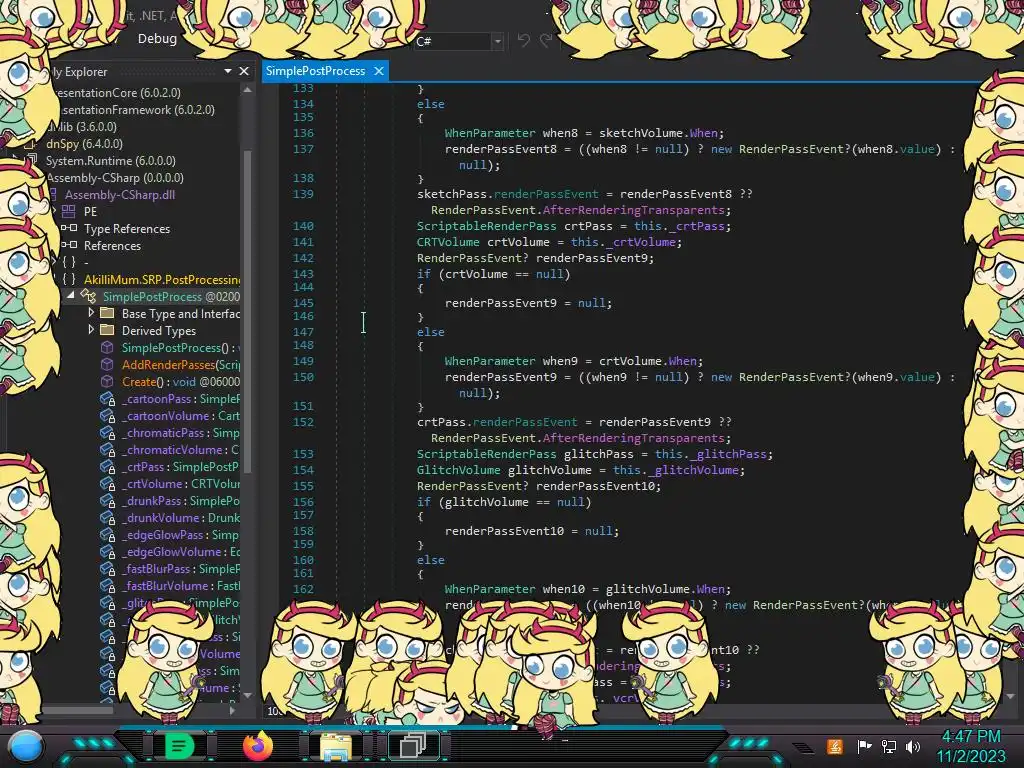Image resolution: width=1024 pixels, height=768 pixels.
Task: Select the _fastBlurVolume field
Action: click(181, 585)
